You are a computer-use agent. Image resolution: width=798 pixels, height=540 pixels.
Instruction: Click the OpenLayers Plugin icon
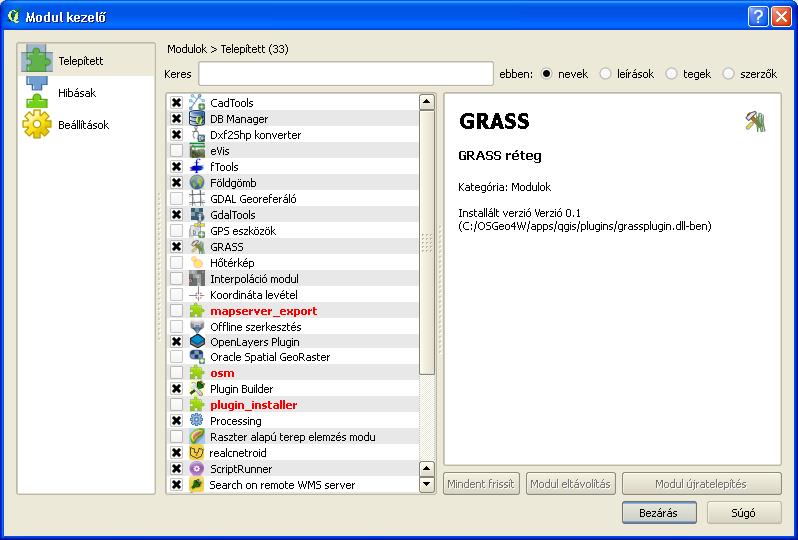pos(197,342)
